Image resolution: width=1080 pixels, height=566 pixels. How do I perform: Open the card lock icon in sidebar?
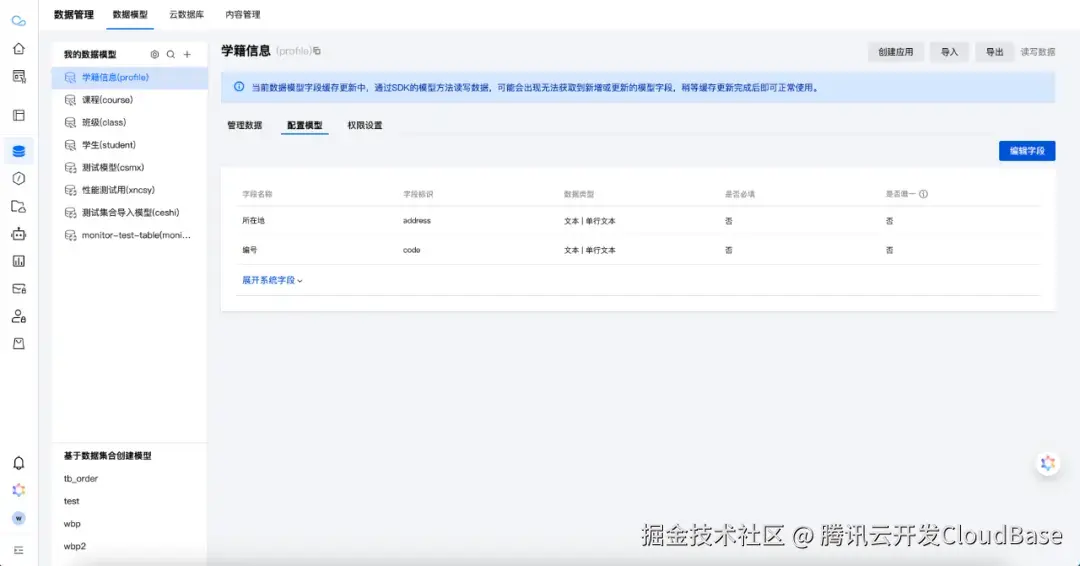point(19,289)
